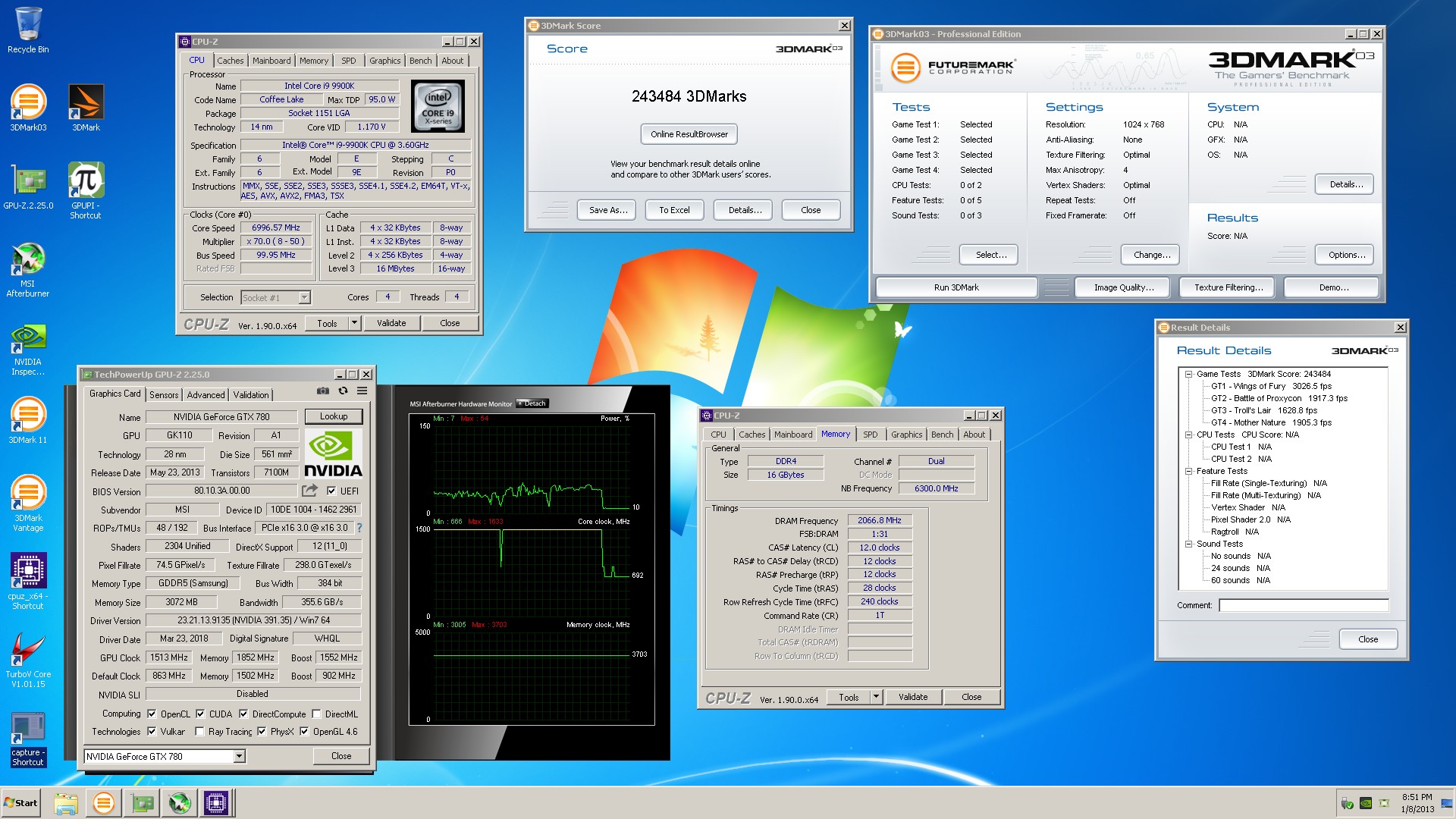Image resolution: width=1456 pixels, height=819 pixels.
Task: Click the NVIDIA system tray icon
Action: (1365, 803)
